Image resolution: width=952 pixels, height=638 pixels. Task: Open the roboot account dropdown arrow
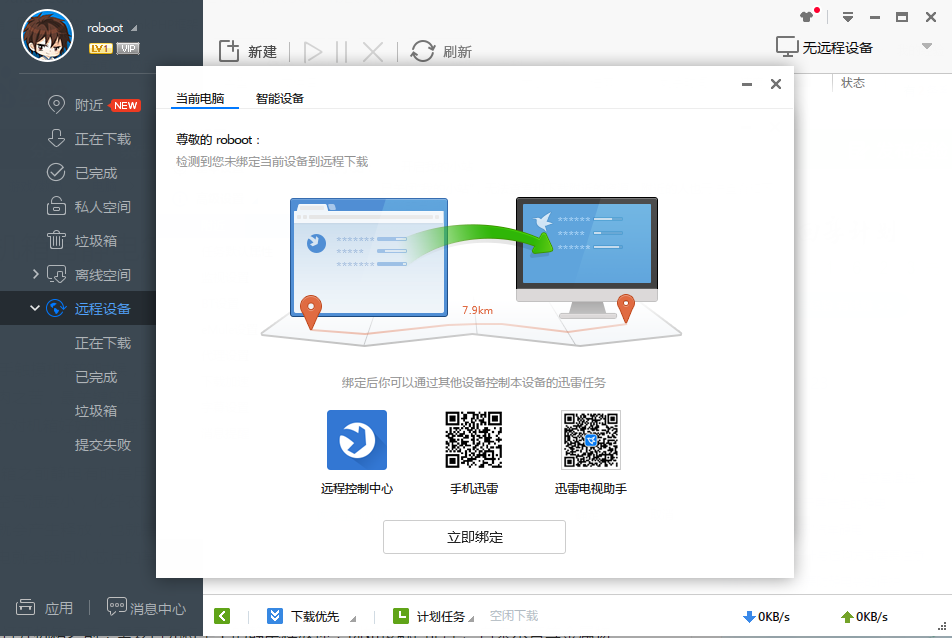[x=134, y=28]
